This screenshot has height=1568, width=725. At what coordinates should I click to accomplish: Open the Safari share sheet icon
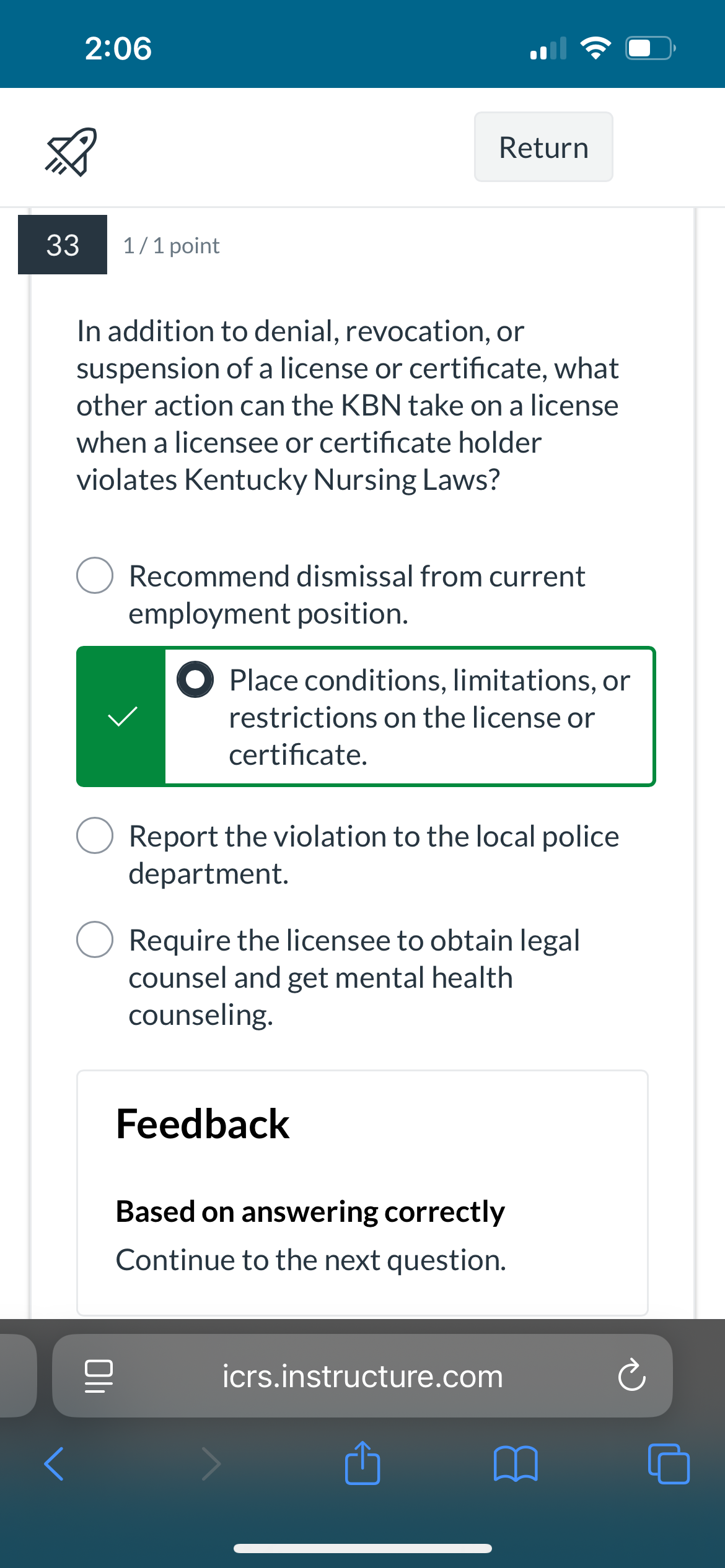pyautogui.click(x=362, y=1463)
